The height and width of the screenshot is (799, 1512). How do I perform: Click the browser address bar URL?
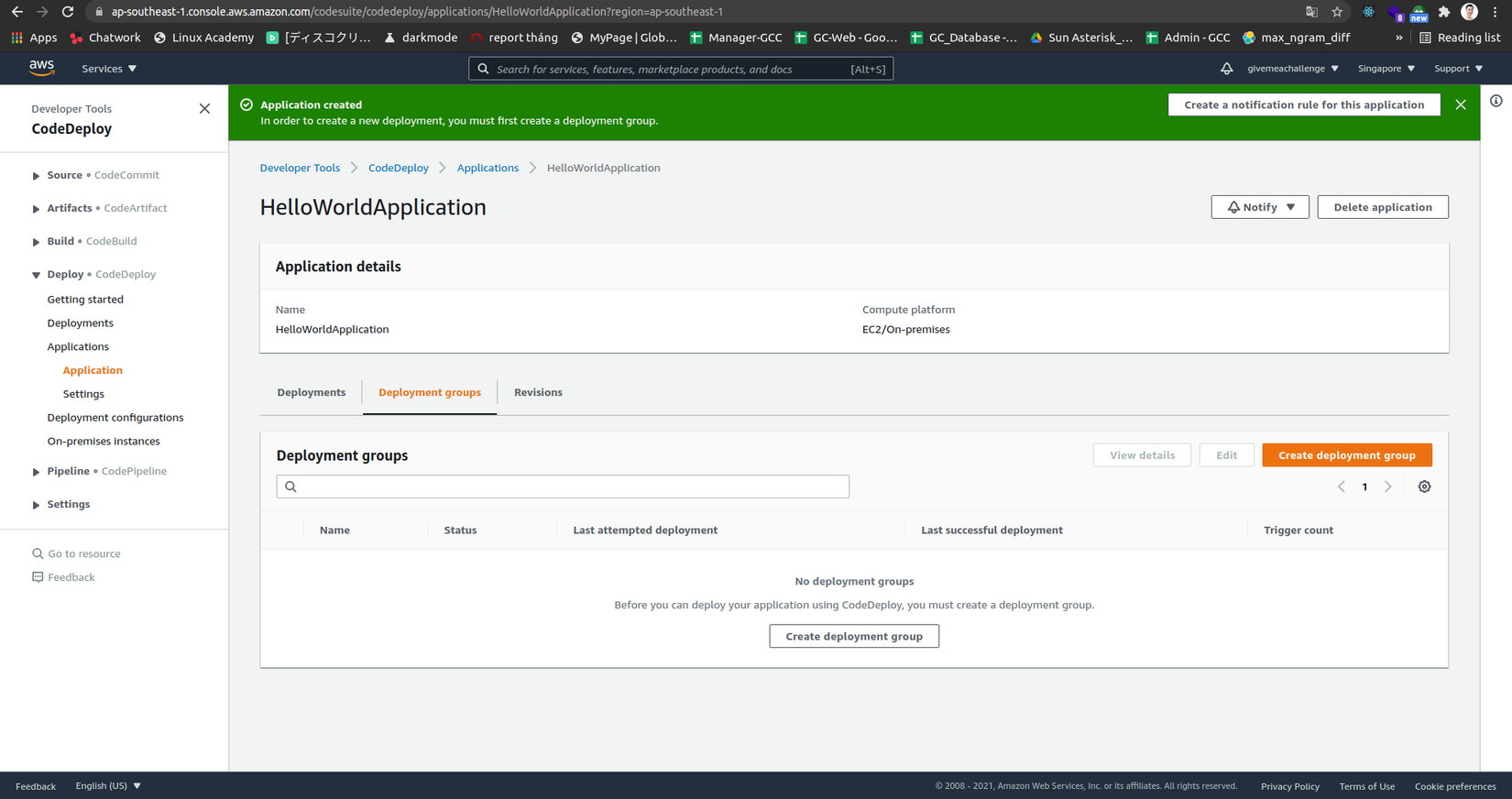(417, 12)
